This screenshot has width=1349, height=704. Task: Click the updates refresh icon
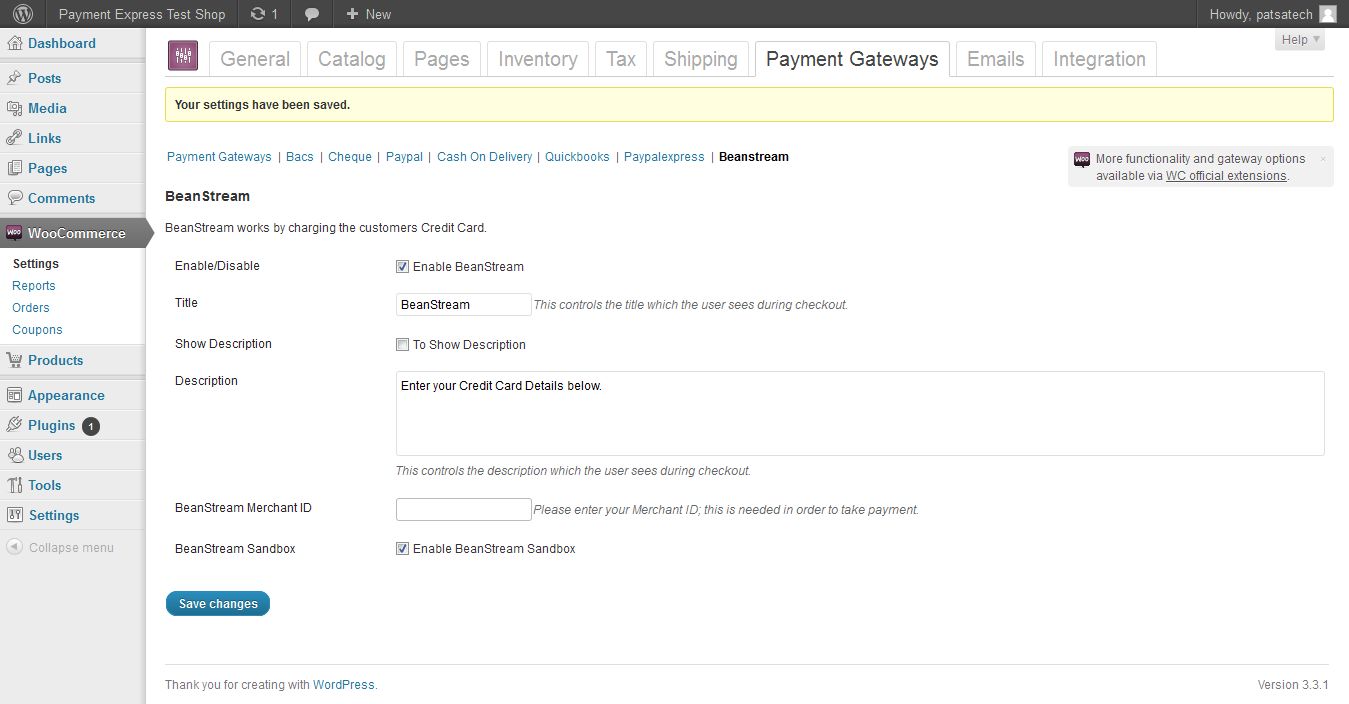[259, 14]
